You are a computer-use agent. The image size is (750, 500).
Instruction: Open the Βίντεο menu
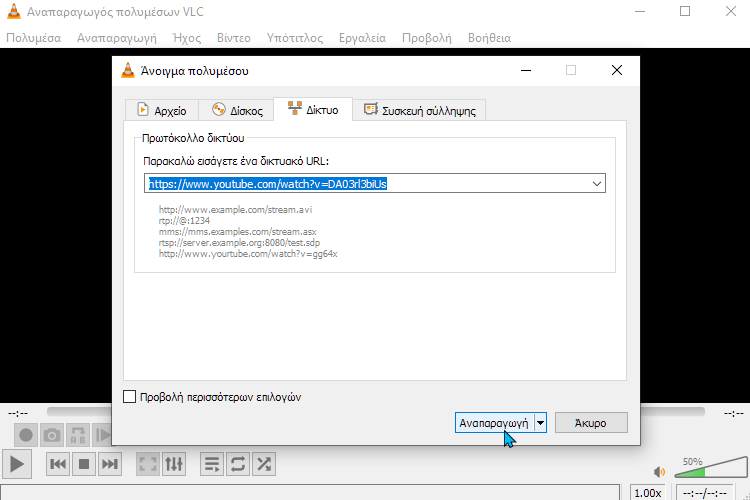233,38
